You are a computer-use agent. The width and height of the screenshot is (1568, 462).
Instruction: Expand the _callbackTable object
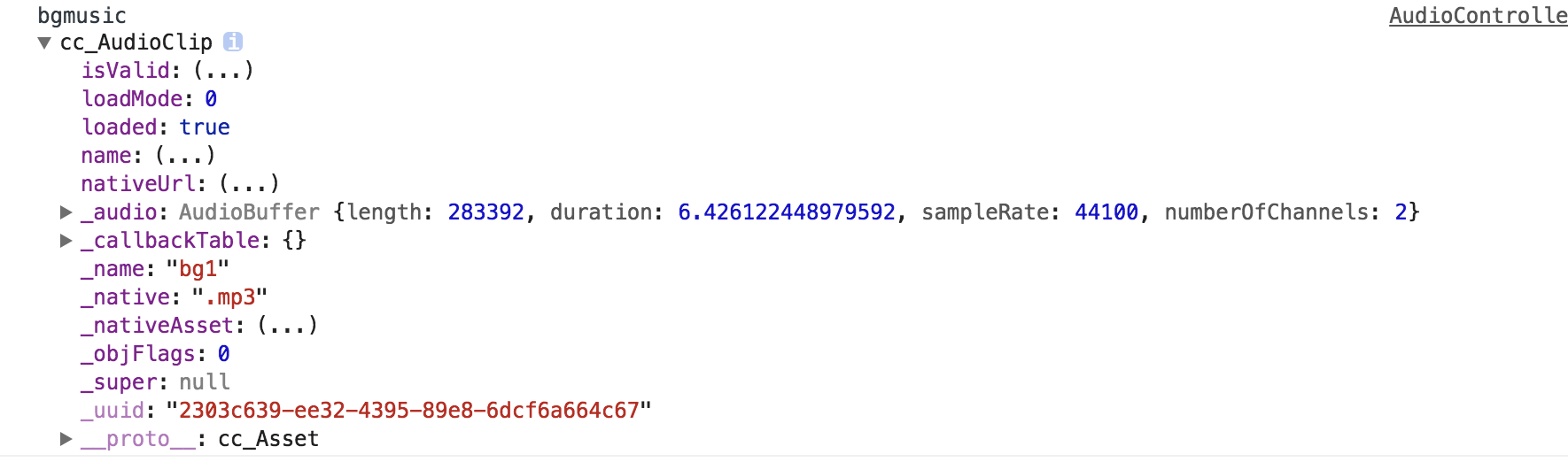coord(66,241)
